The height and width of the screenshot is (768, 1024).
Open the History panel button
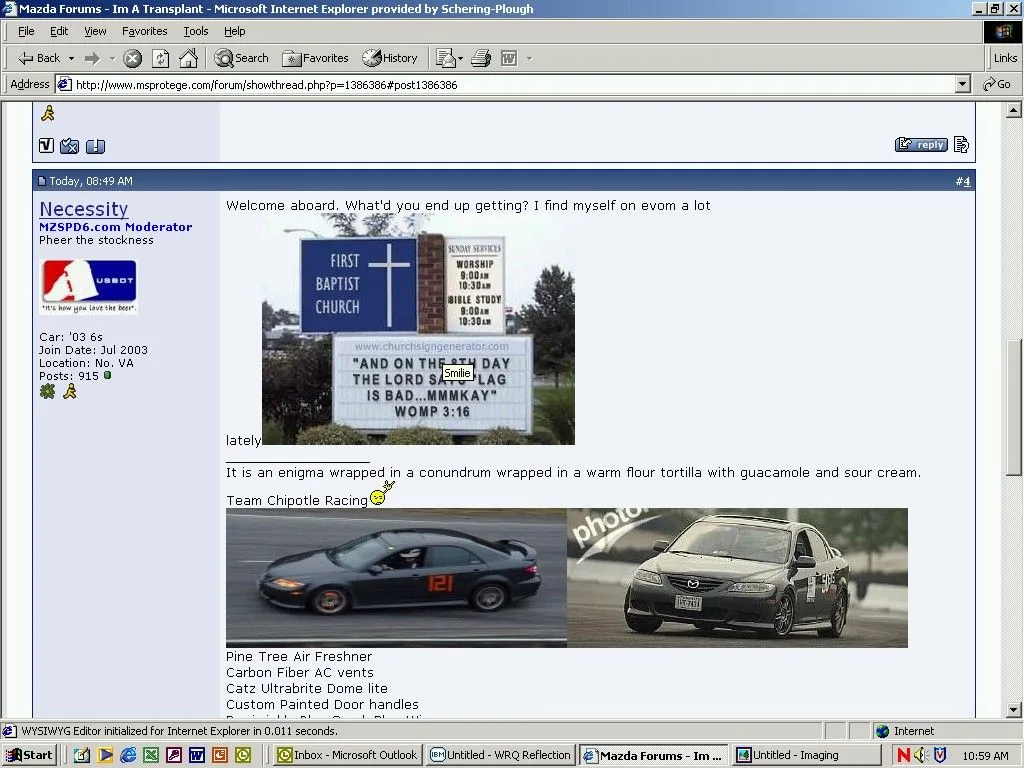(x=390, y=58)
